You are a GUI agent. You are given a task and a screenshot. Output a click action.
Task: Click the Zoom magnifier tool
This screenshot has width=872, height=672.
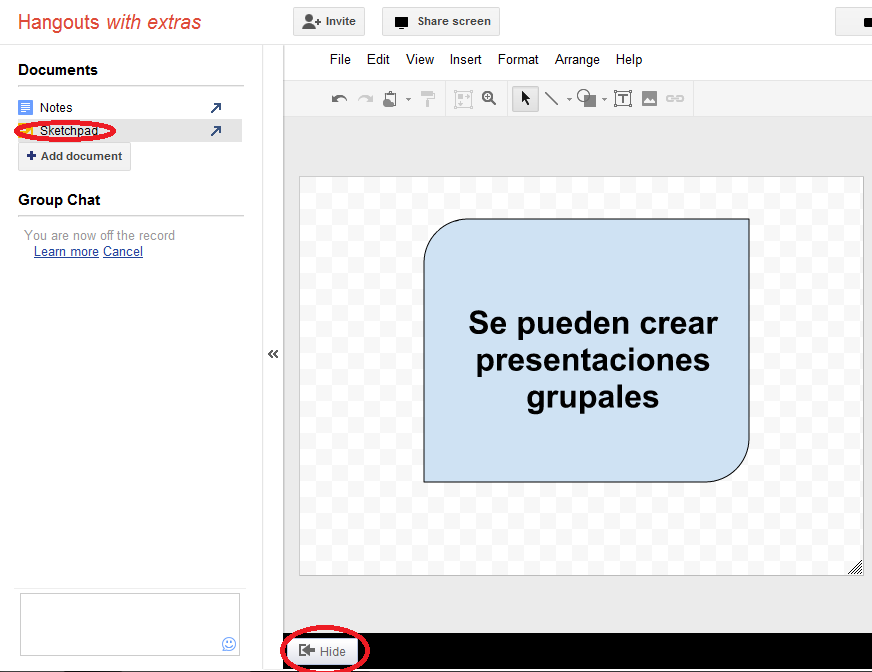point(489,98)
